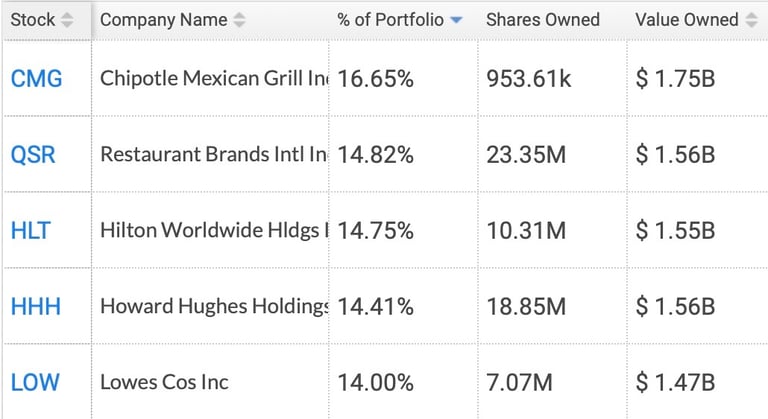Click the Hilton Worldwide Hldgs company name
768x419 pixels.
[213, 231]
